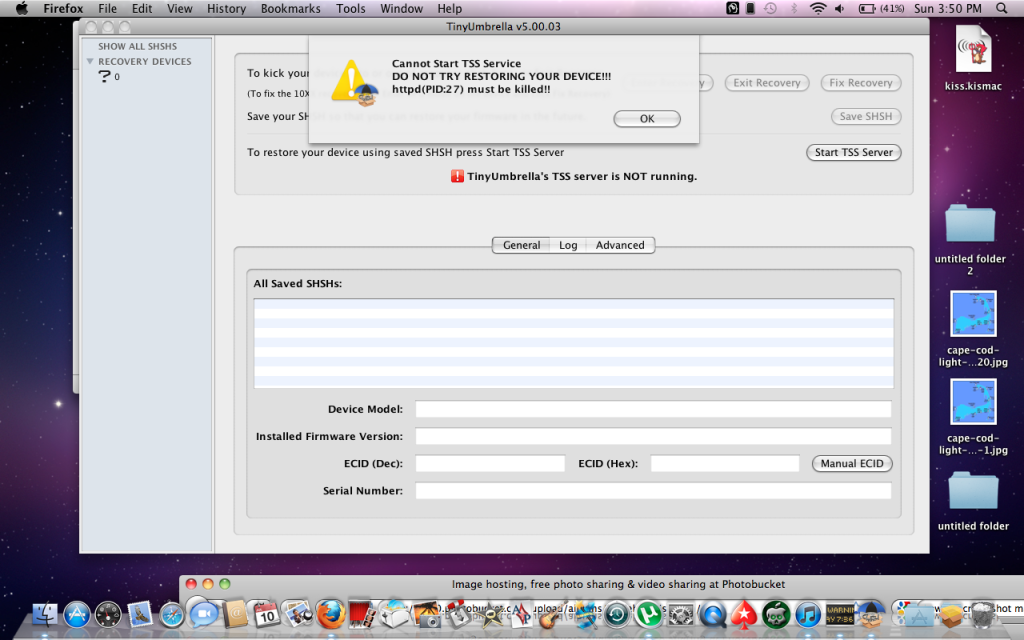Open Photo Booth from the Dock

click(362, 615)
